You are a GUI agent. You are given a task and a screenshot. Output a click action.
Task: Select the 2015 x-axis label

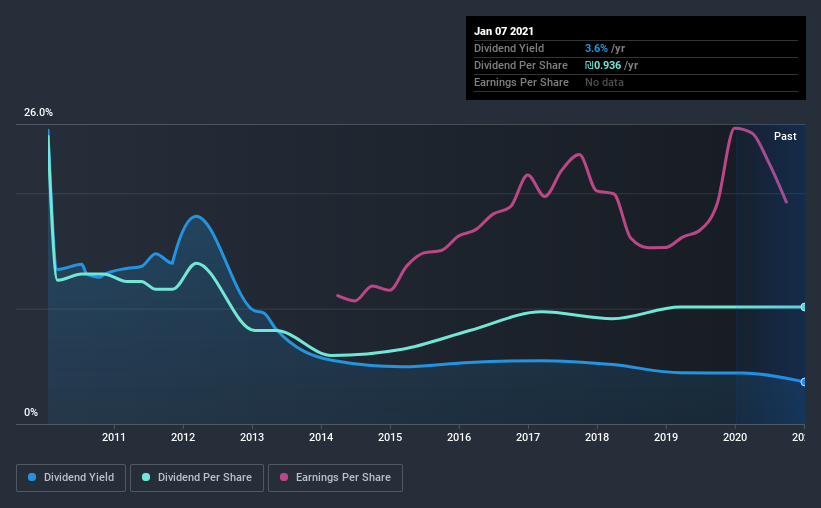click(x=390, y=437)
